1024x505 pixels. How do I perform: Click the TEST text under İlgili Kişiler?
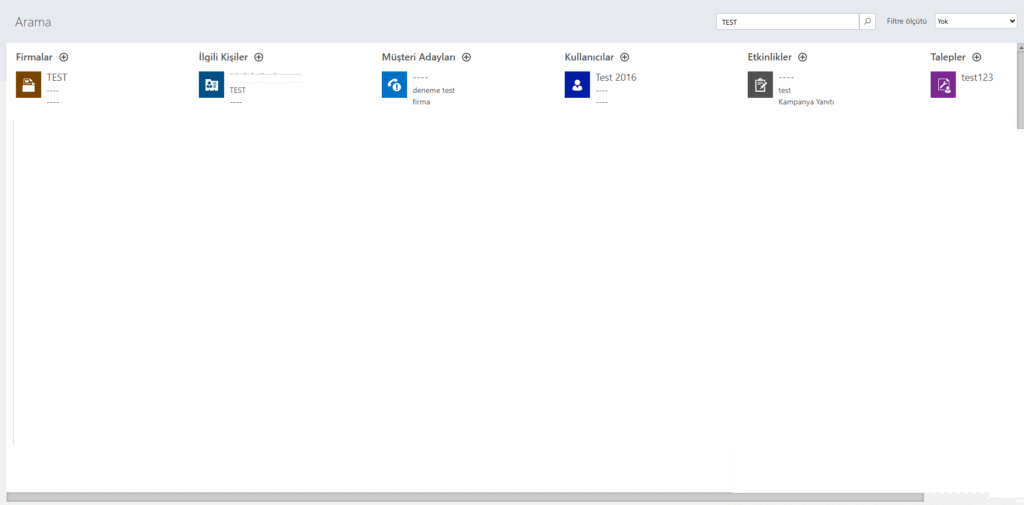[x=238, y=90]
